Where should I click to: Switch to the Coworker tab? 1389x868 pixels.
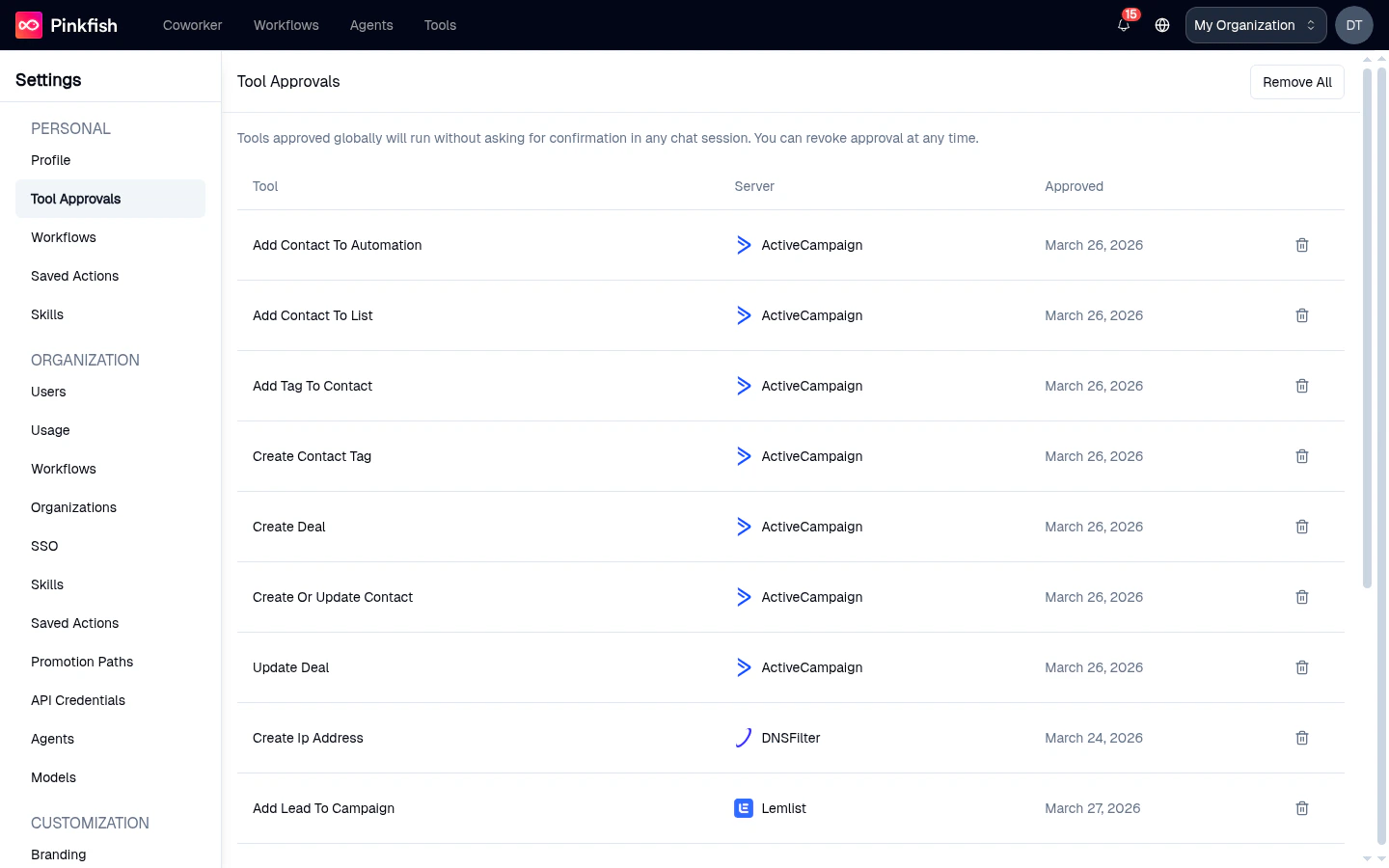point(192,25)
